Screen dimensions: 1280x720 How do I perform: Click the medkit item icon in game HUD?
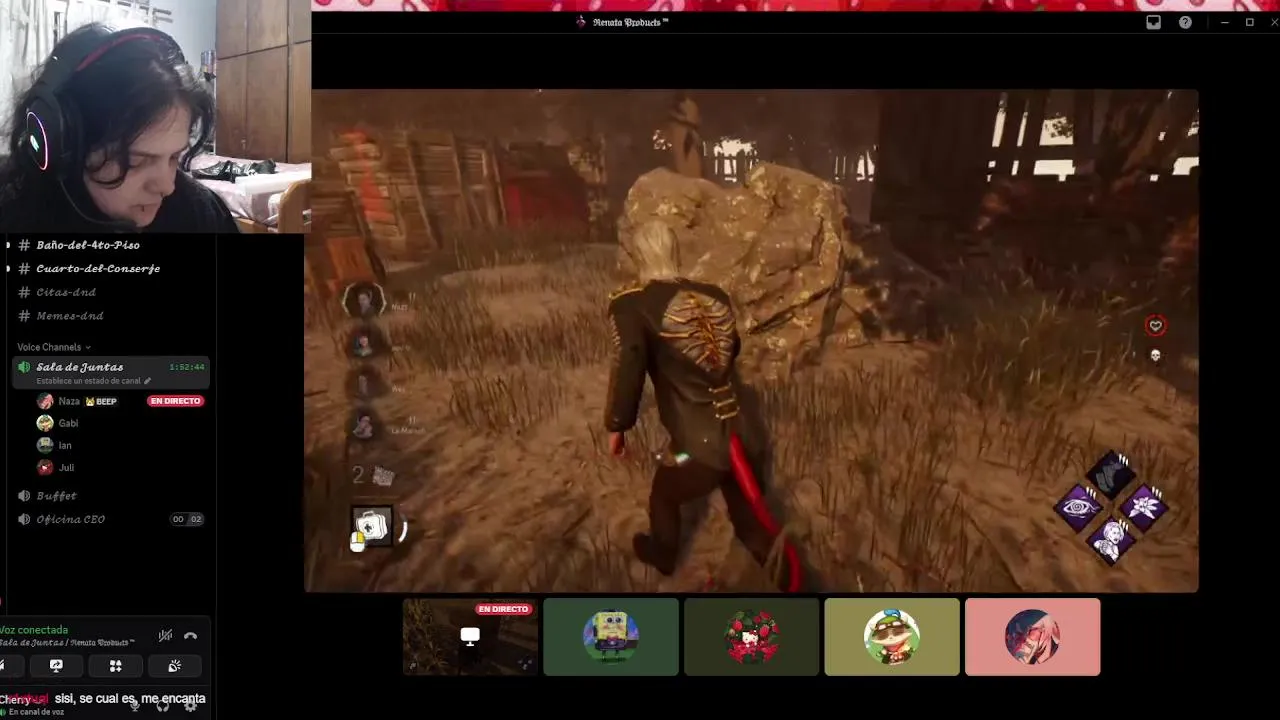(371, 526)
